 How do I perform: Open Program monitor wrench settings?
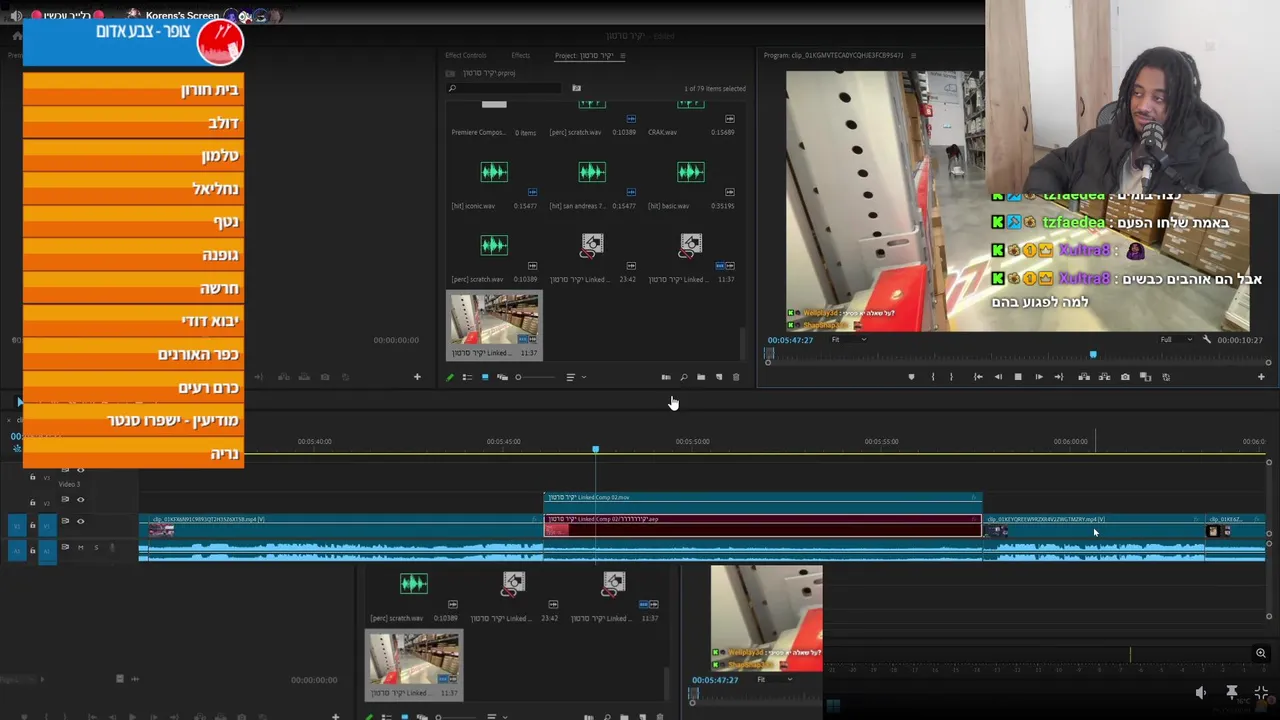tap(1206, 339)
